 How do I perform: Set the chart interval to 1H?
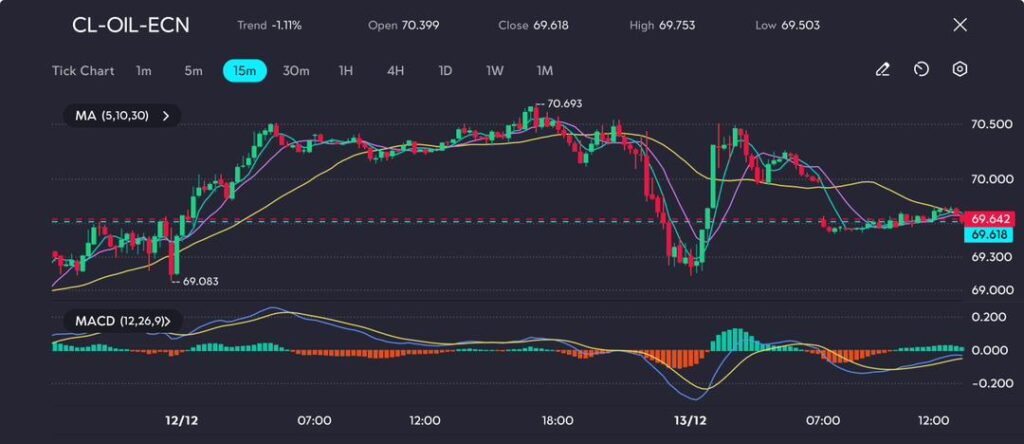click(x=346, y=71)
